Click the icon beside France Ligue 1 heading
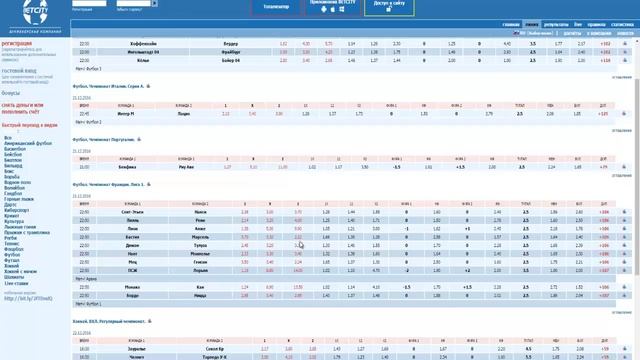 [x=149, y=184]
